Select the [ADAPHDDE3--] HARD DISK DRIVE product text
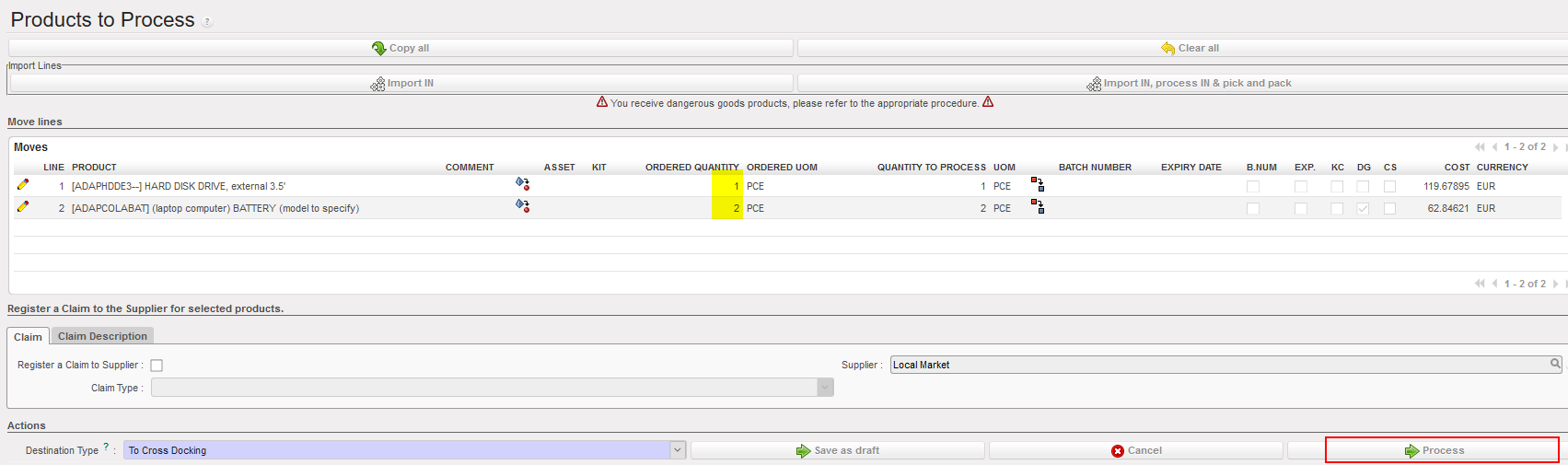This screenshot has height=465, width=1568. (179, 186)
